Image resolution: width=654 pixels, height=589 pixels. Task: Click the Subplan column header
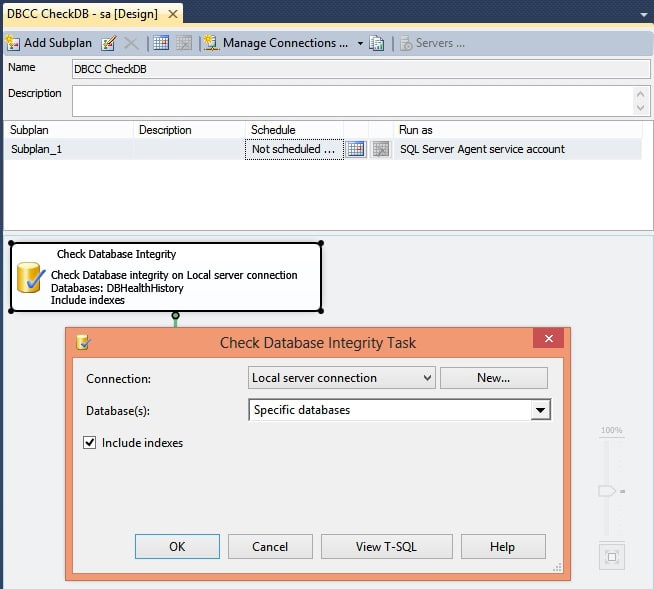click(x=69, y=130)
